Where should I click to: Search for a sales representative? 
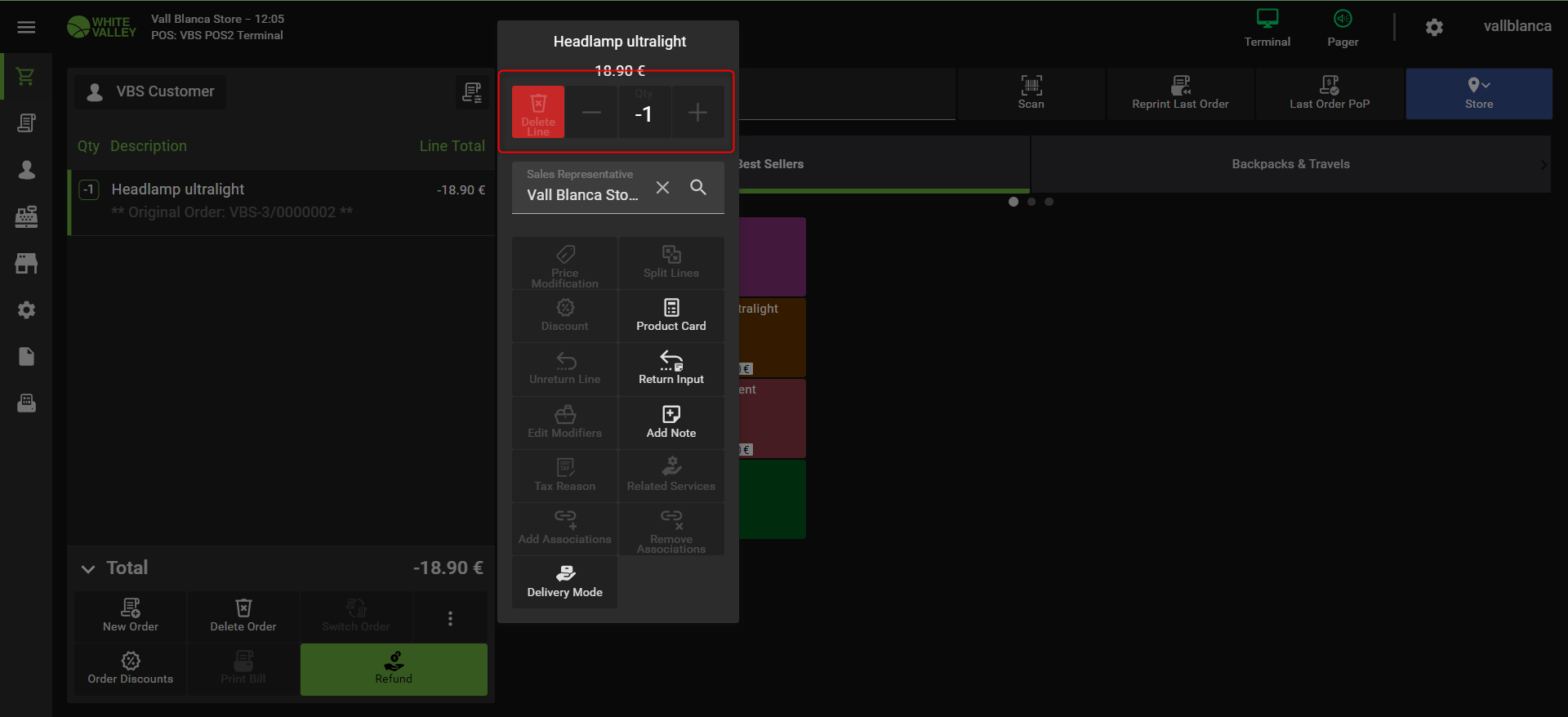[x=698, y=188]
